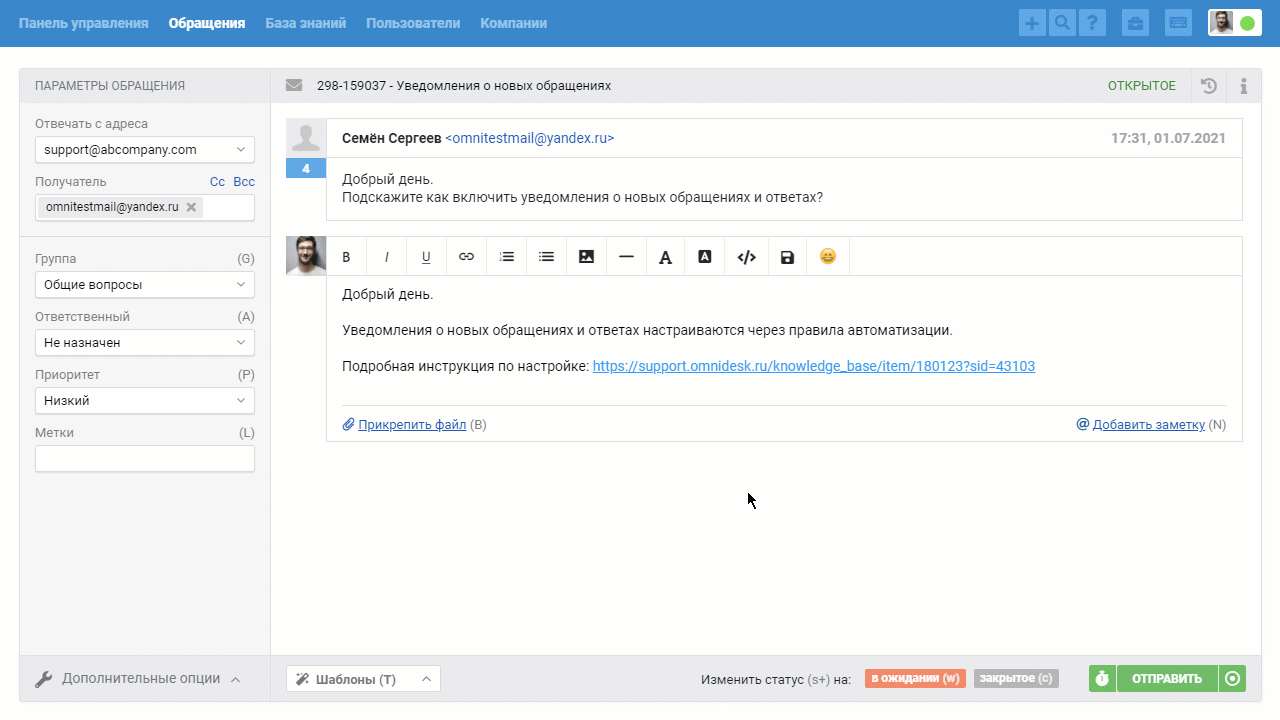The image size is (1280, 720).
Task: Toggle underline formatting in the editor
Action: click(x=426, y=257)
